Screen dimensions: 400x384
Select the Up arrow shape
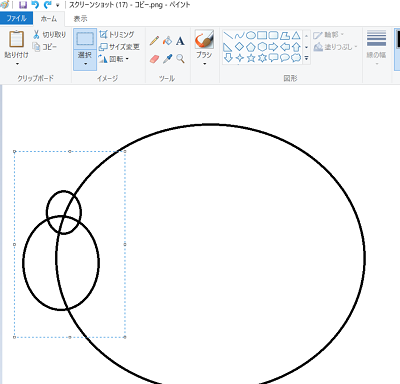pyautogui.click(x=296, y=47)
